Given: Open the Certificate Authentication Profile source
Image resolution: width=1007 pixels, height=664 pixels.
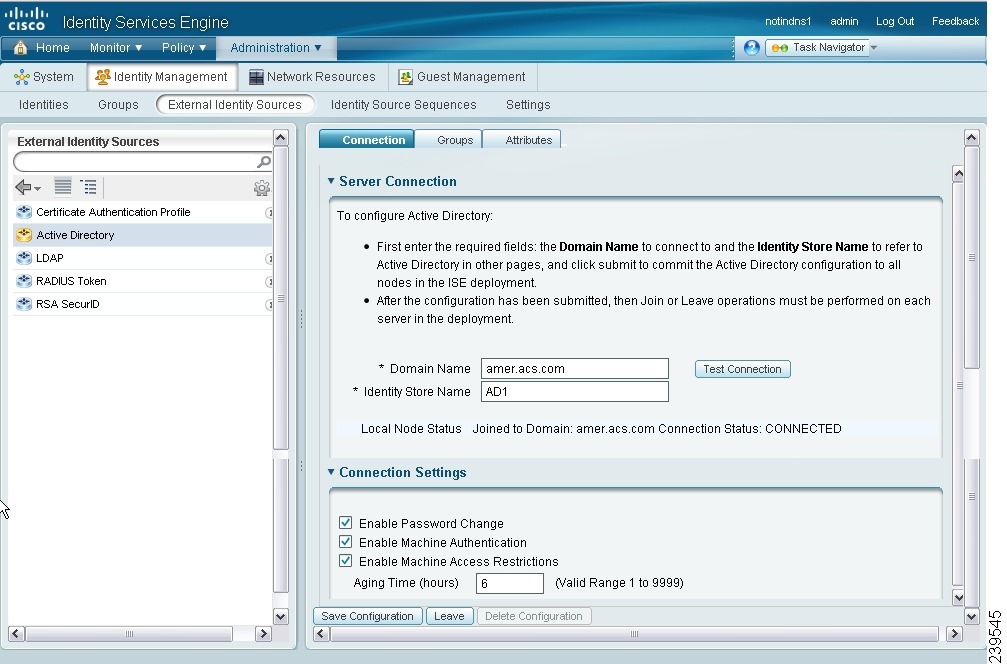Looking at the screenshot, I should tap(23, 211).
